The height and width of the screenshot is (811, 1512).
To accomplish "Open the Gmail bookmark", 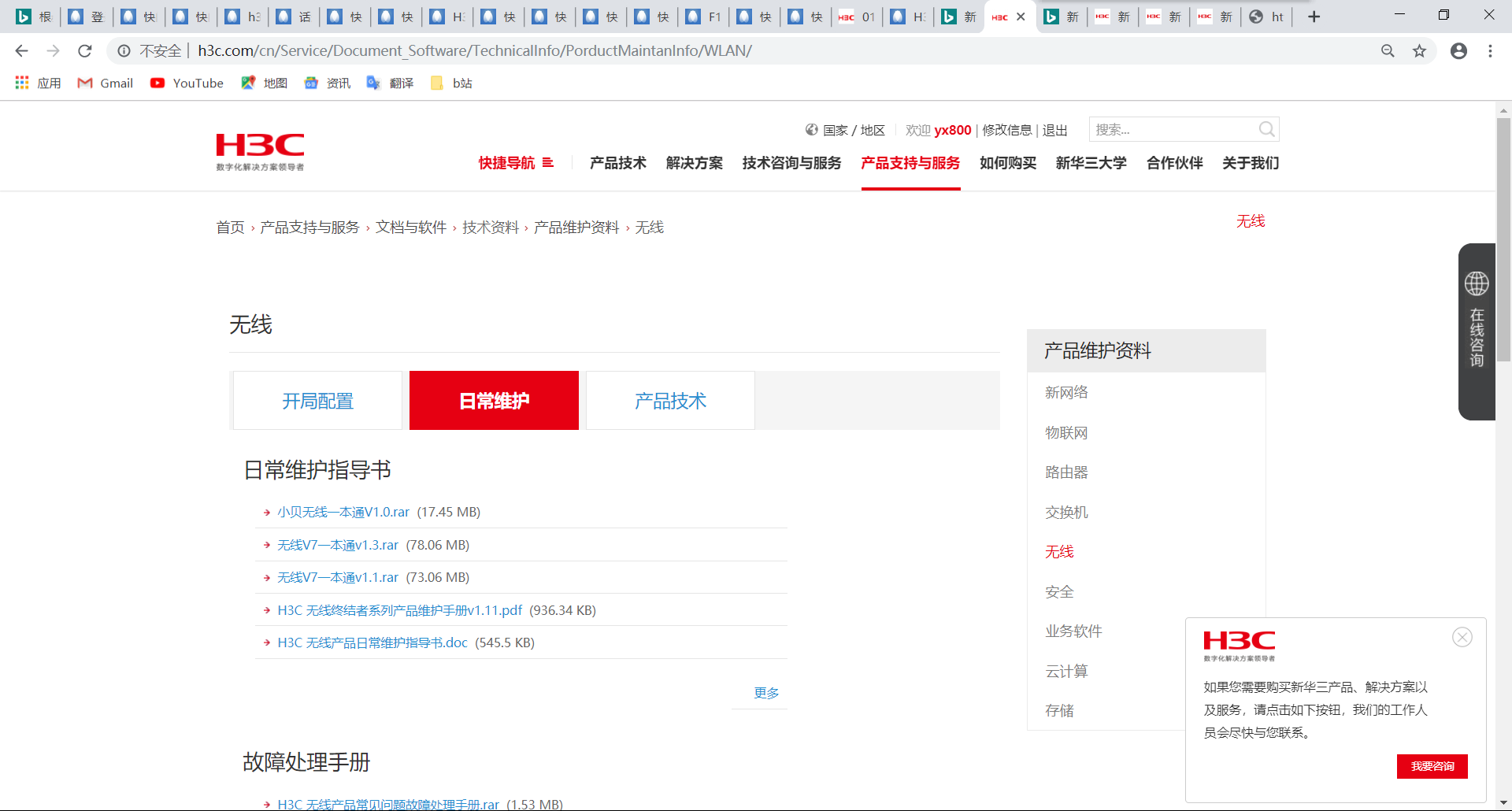I will (105, 83).
